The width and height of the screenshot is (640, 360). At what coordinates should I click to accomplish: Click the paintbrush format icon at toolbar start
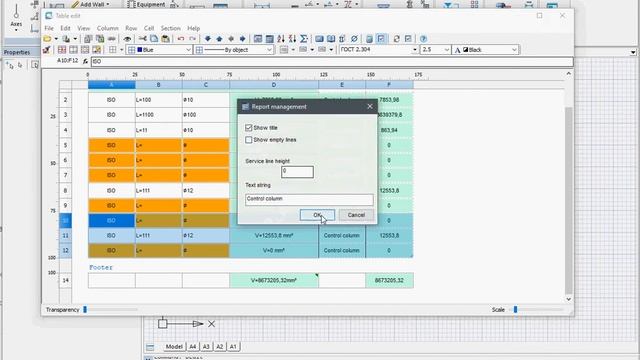47,50
